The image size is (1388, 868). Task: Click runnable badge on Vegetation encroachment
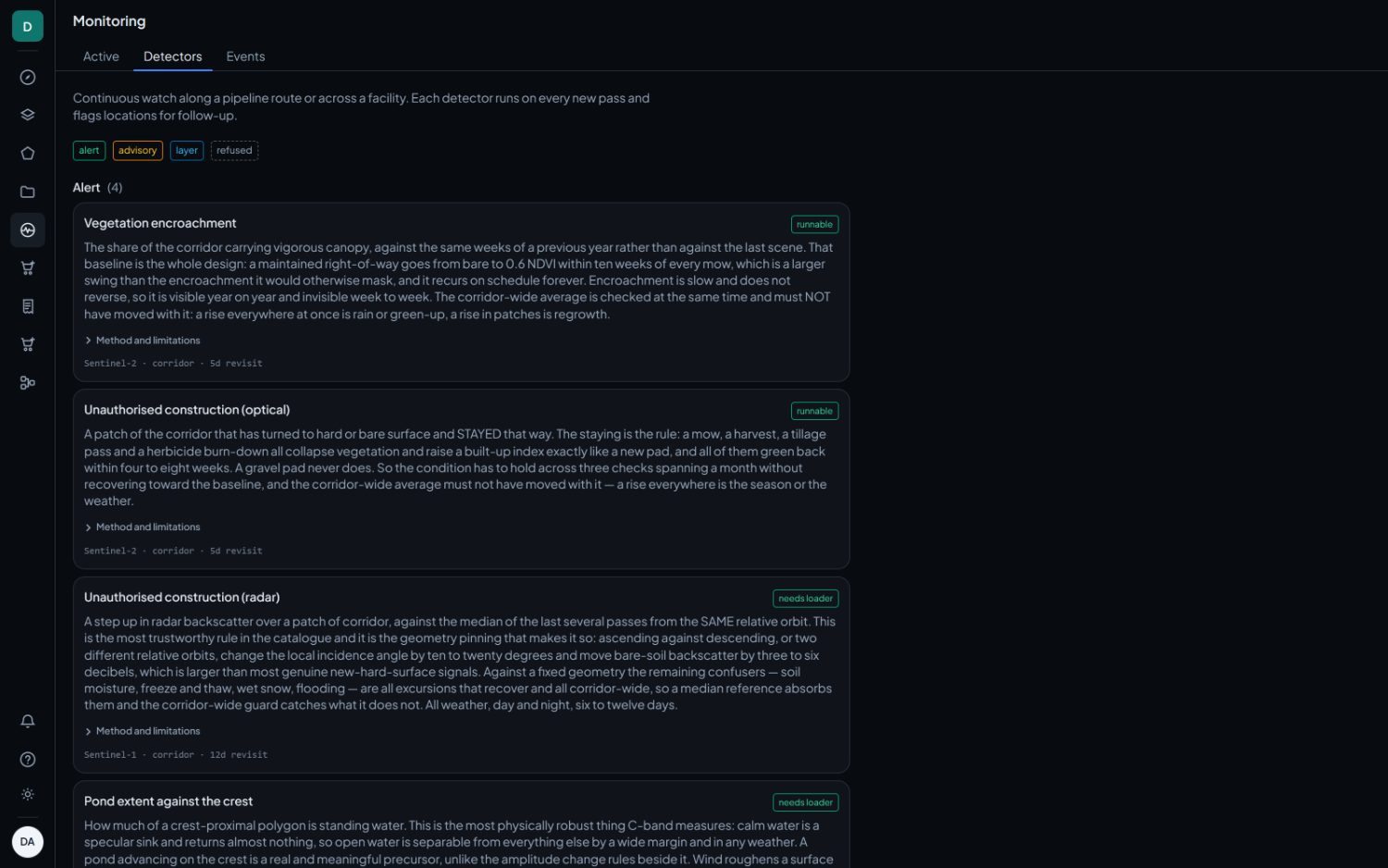pyautogui.click(x=814, y=224)
